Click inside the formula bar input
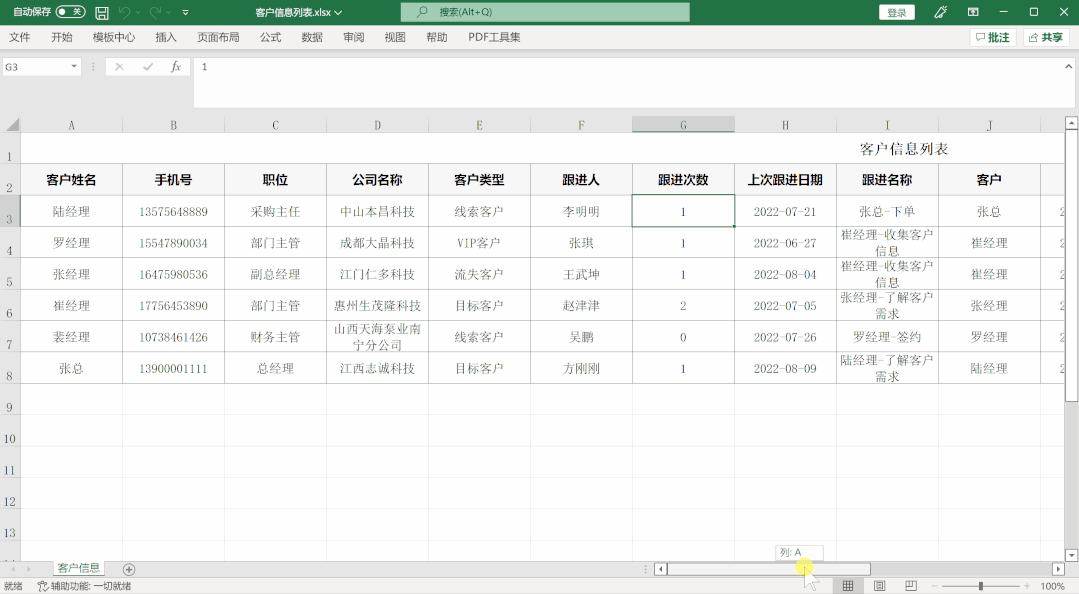Image resolution: width=1079 pixels, height=594 pixels. (627, 83)
